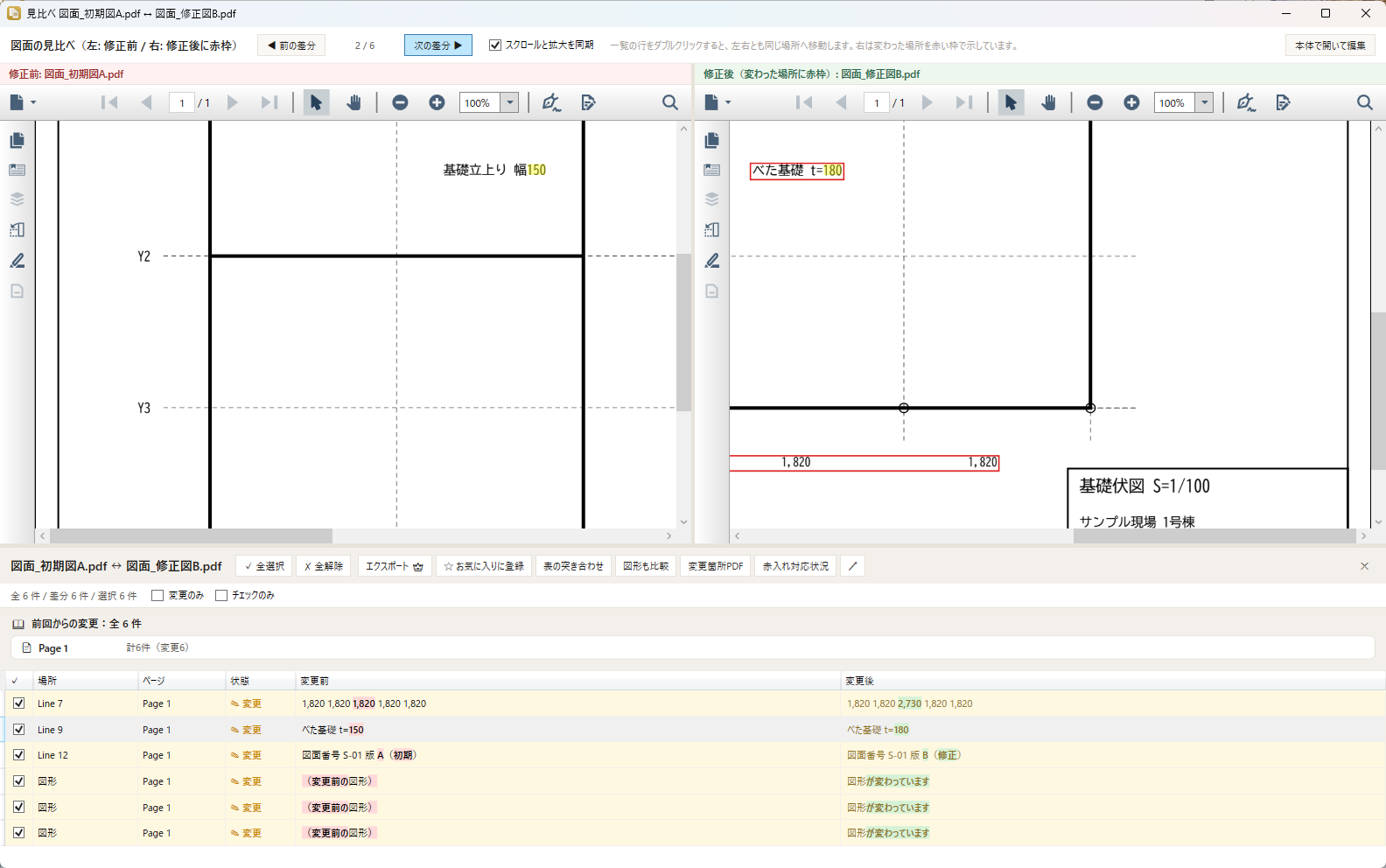Select the hand pan tool in left viewer

point(353,102)
